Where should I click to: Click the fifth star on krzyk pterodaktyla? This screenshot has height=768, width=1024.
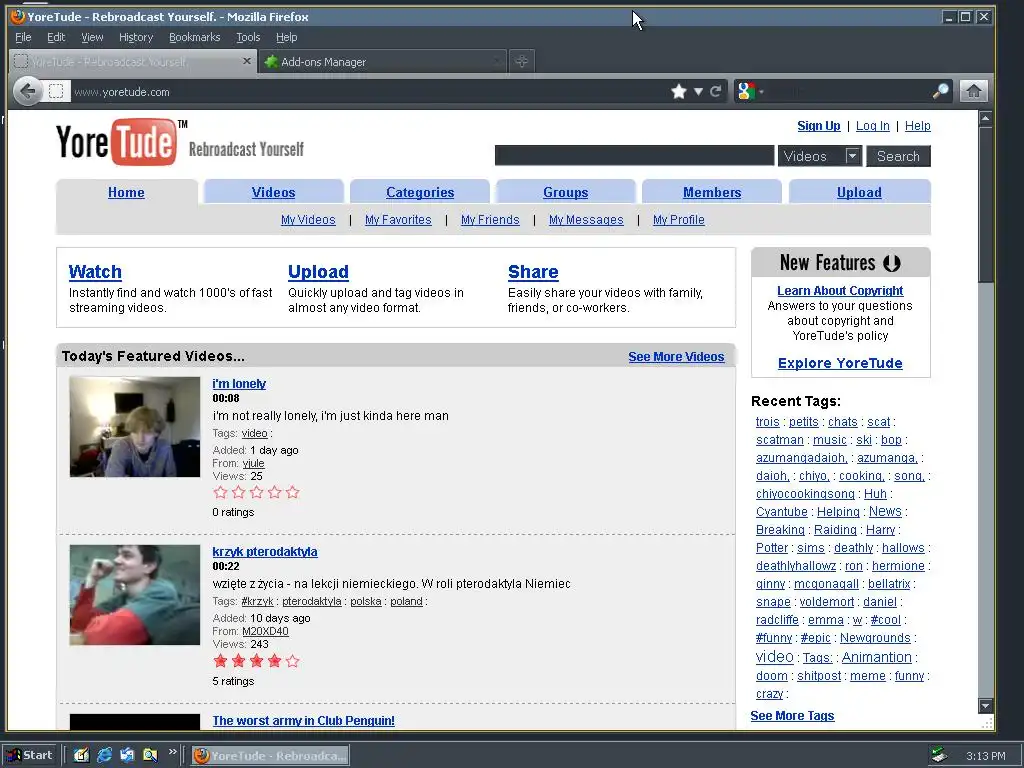click(293, 661)
